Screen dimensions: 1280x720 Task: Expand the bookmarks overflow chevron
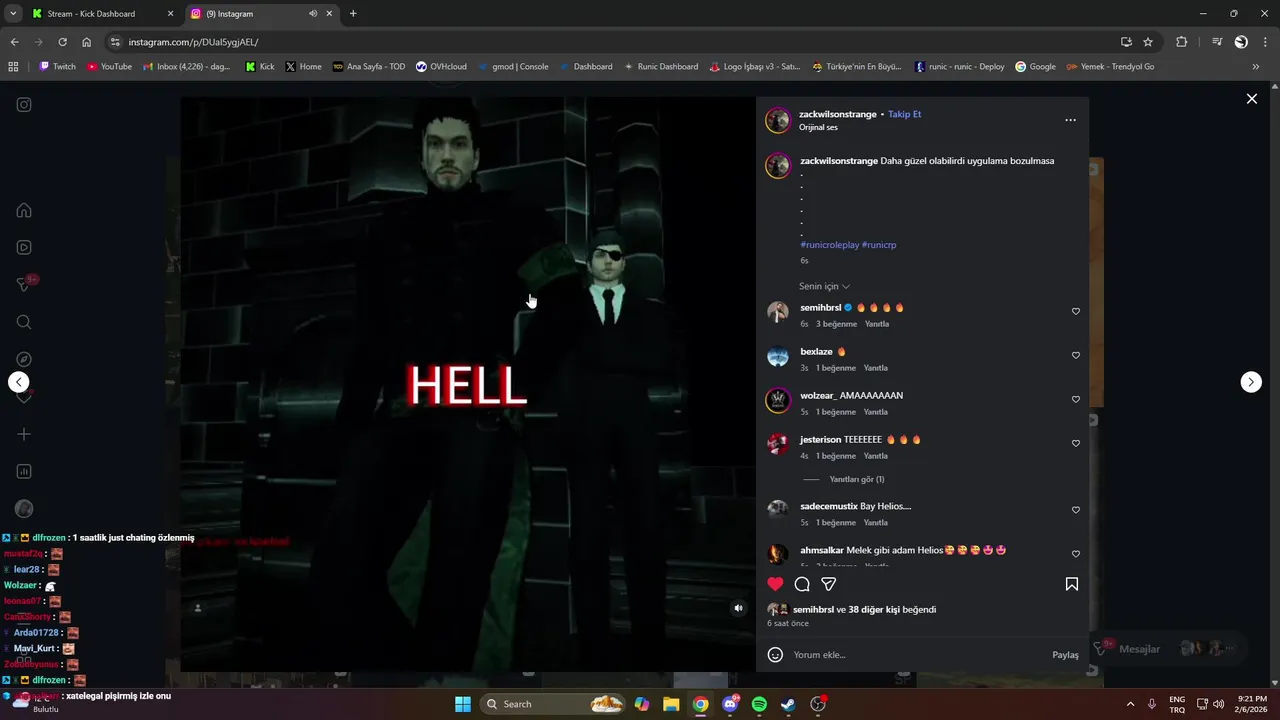point(1256,67)
